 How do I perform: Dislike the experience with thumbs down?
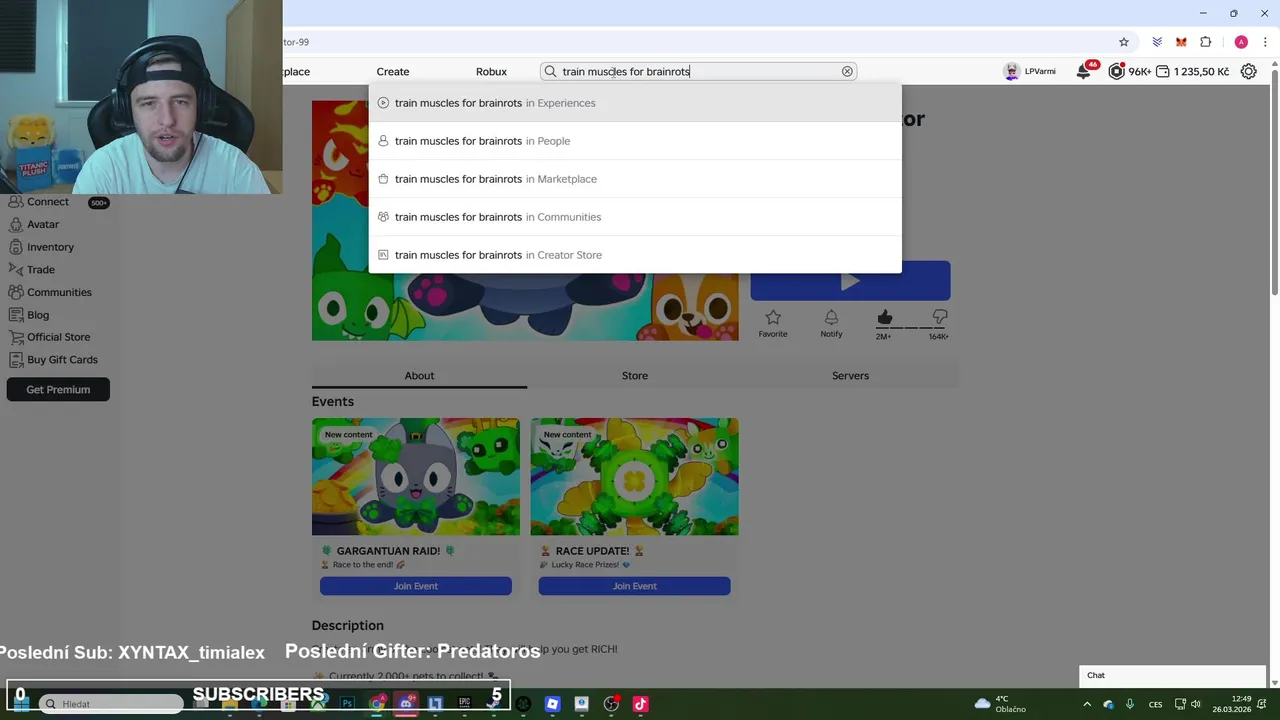939,318
